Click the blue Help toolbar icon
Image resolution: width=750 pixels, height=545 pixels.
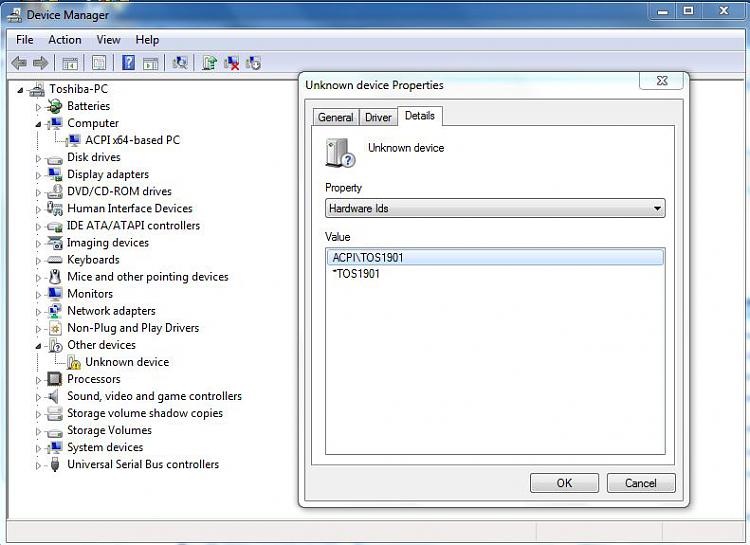click(128, 63)
